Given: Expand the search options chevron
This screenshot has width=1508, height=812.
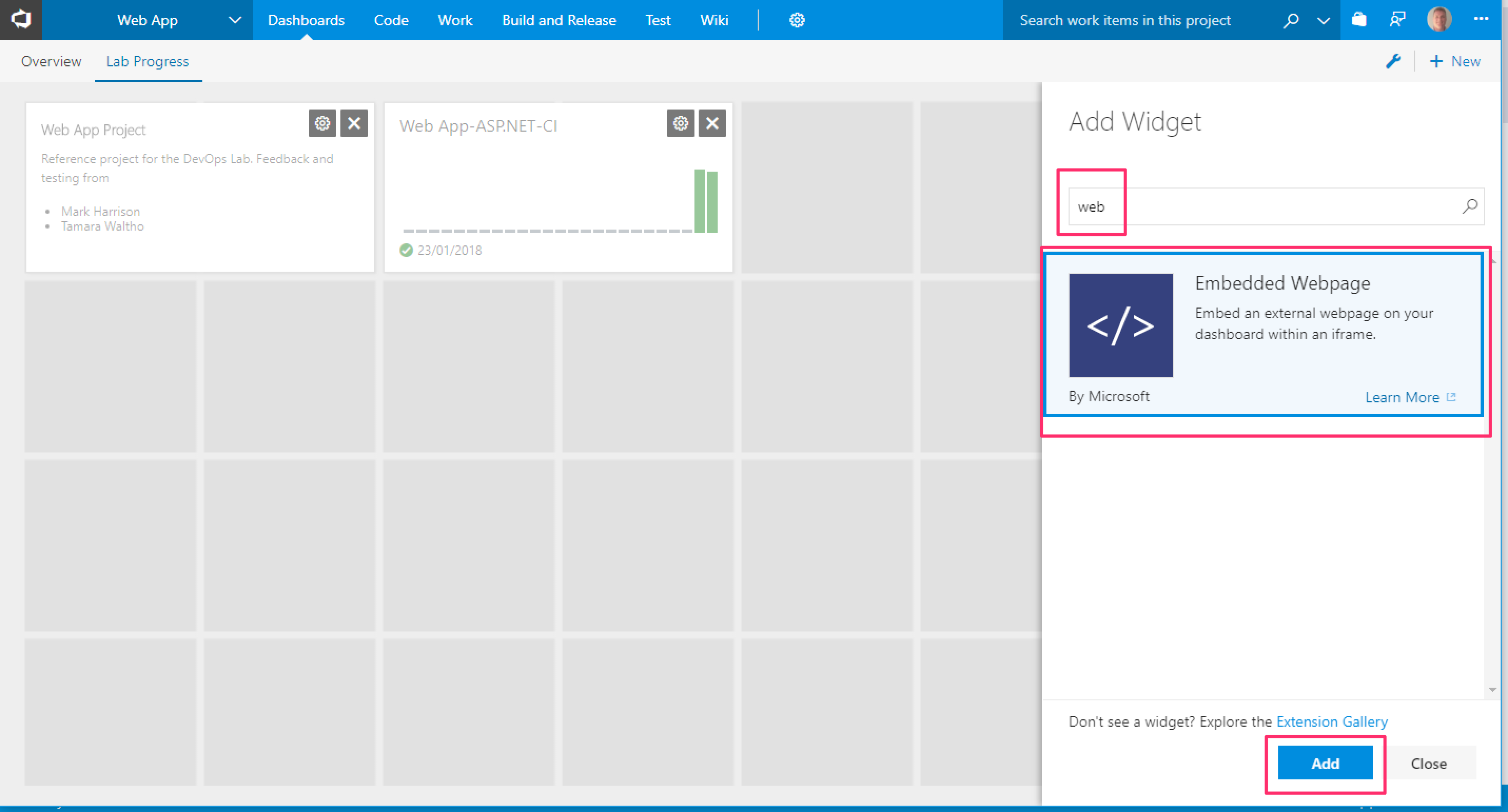Looking at the screenshot, I should (1323, 20).
